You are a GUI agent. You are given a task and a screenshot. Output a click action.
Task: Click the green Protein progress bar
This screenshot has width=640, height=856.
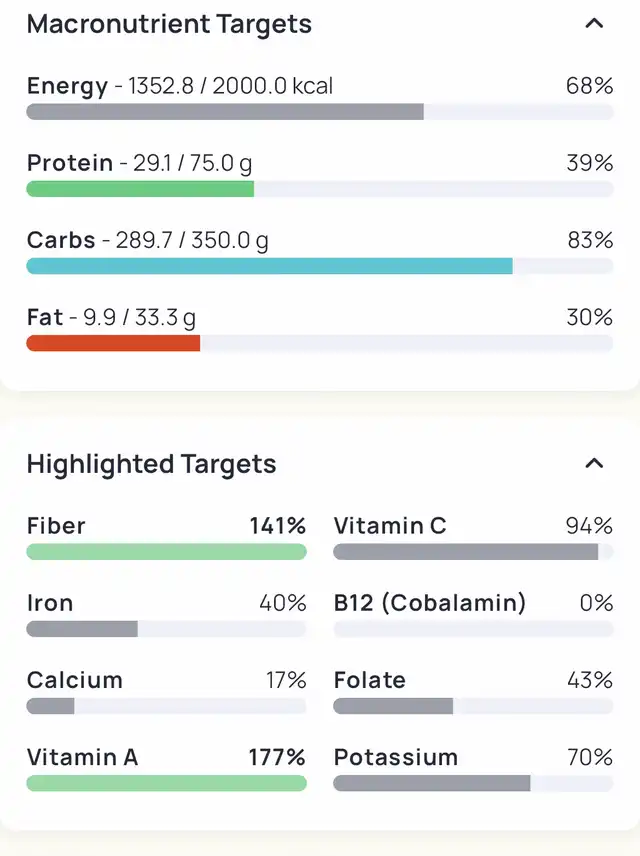(x=140, y=189)
